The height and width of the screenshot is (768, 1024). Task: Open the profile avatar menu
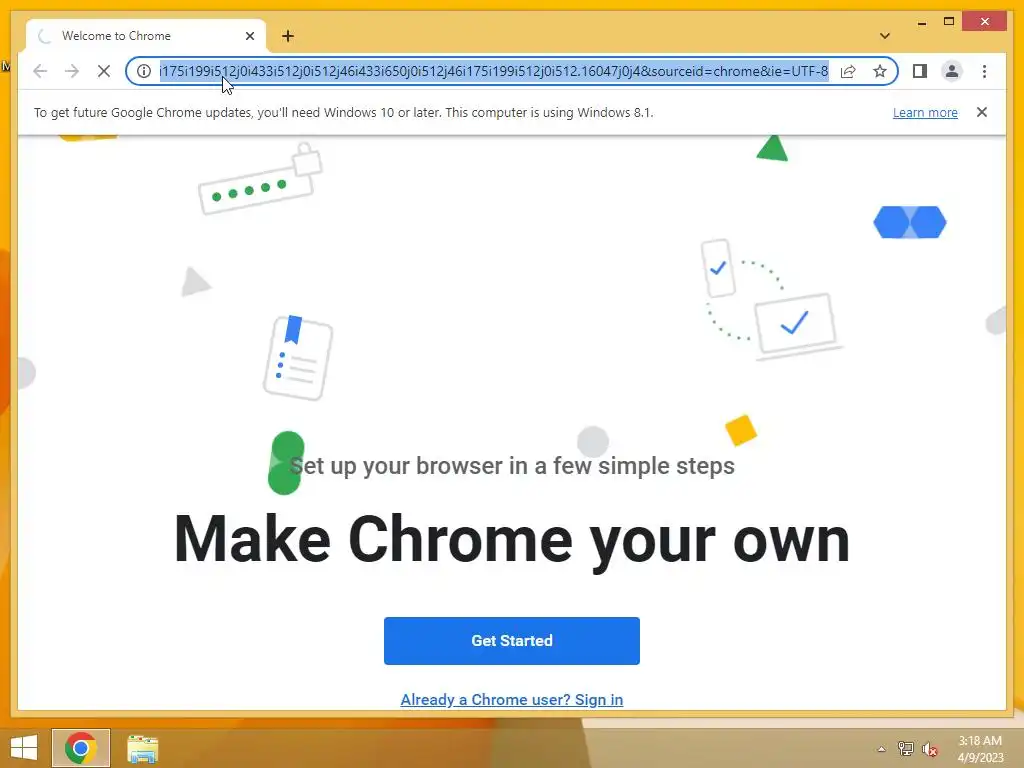click(x=952, y=71)
